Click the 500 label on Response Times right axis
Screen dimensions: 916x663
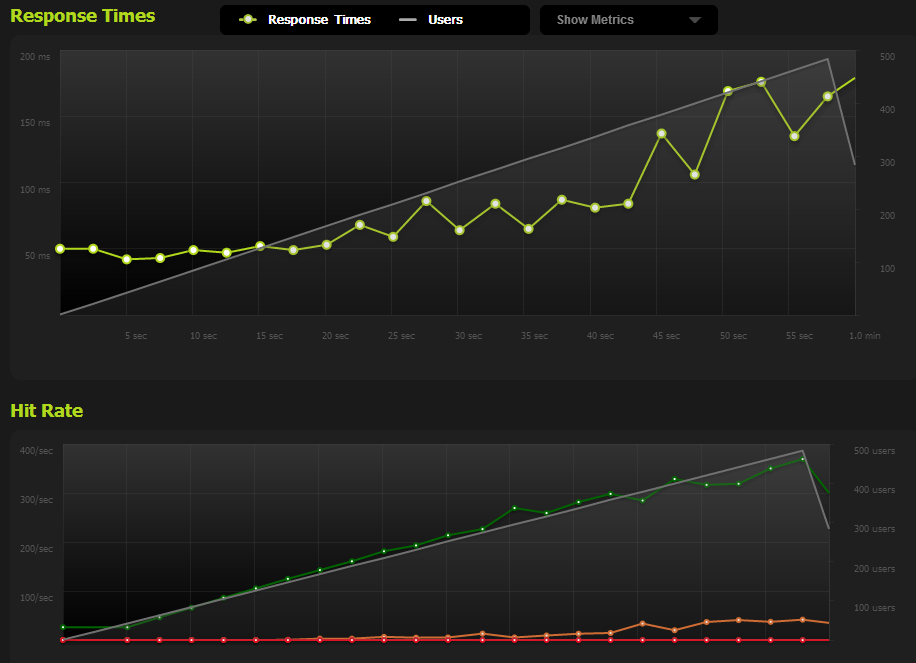pyautogui.click(x=887, y=57)
